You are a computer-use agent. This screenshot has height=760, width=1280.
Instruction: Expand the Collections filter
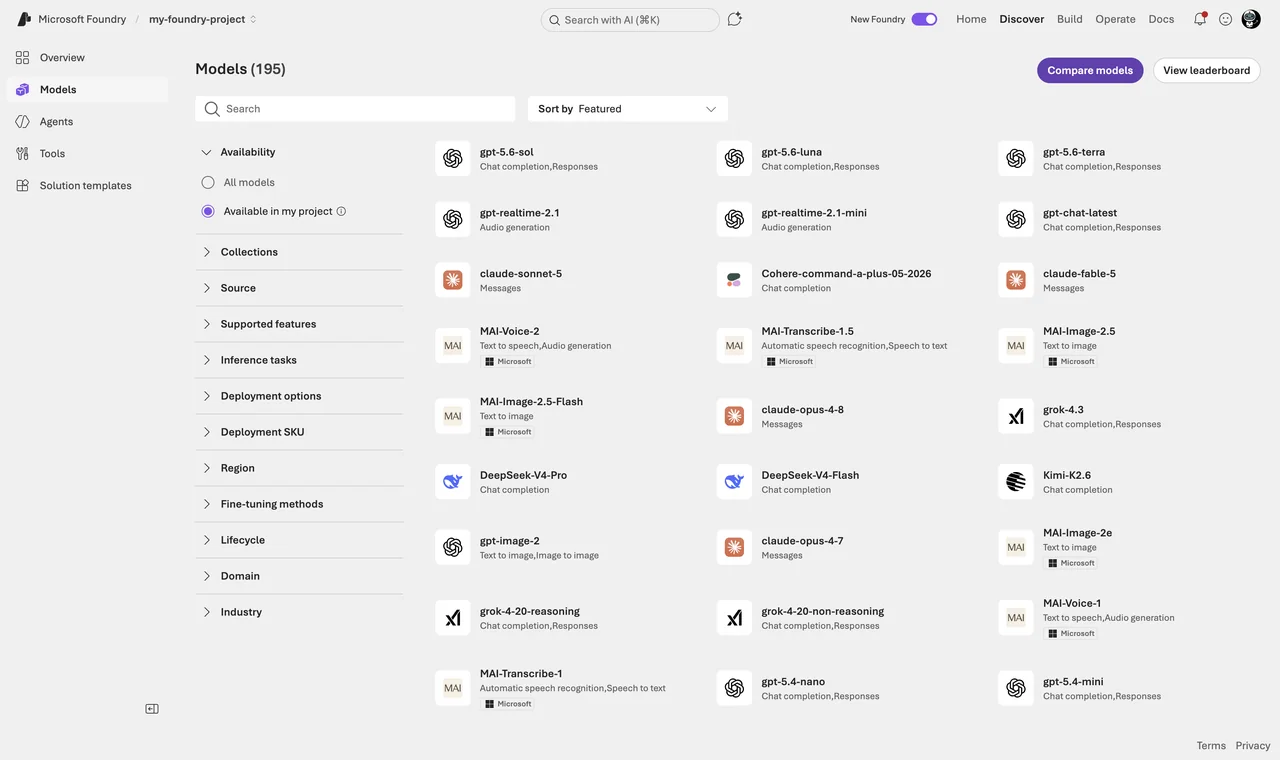click(x=300, y=252)
